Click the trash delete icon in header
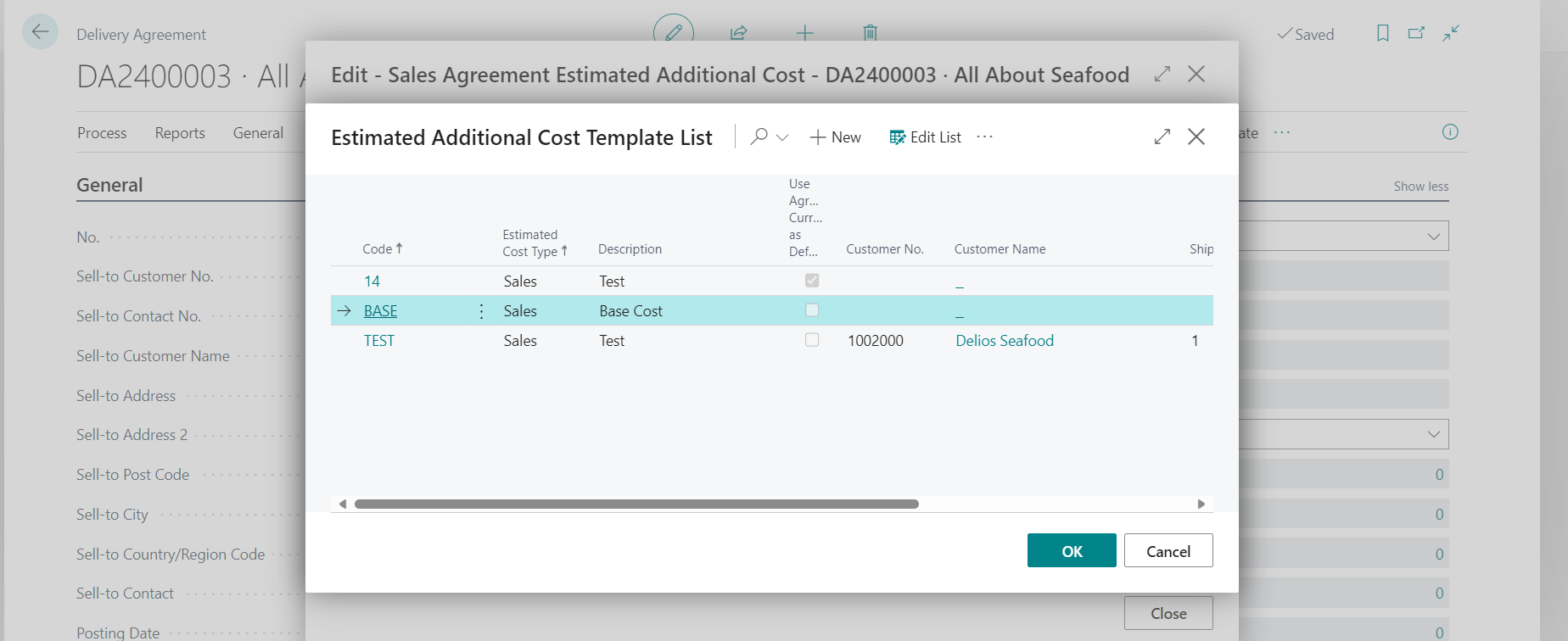Viewport: 1568px width, 641px height. (870, 33)
